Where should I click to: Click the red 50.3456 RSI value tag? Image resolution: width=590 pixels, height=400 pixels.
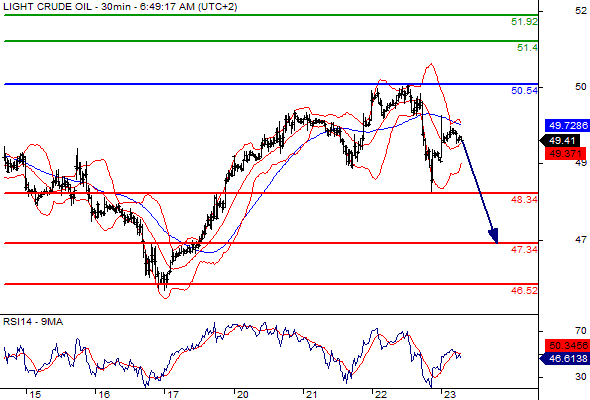pyautogui.click(x=567, y=345)
